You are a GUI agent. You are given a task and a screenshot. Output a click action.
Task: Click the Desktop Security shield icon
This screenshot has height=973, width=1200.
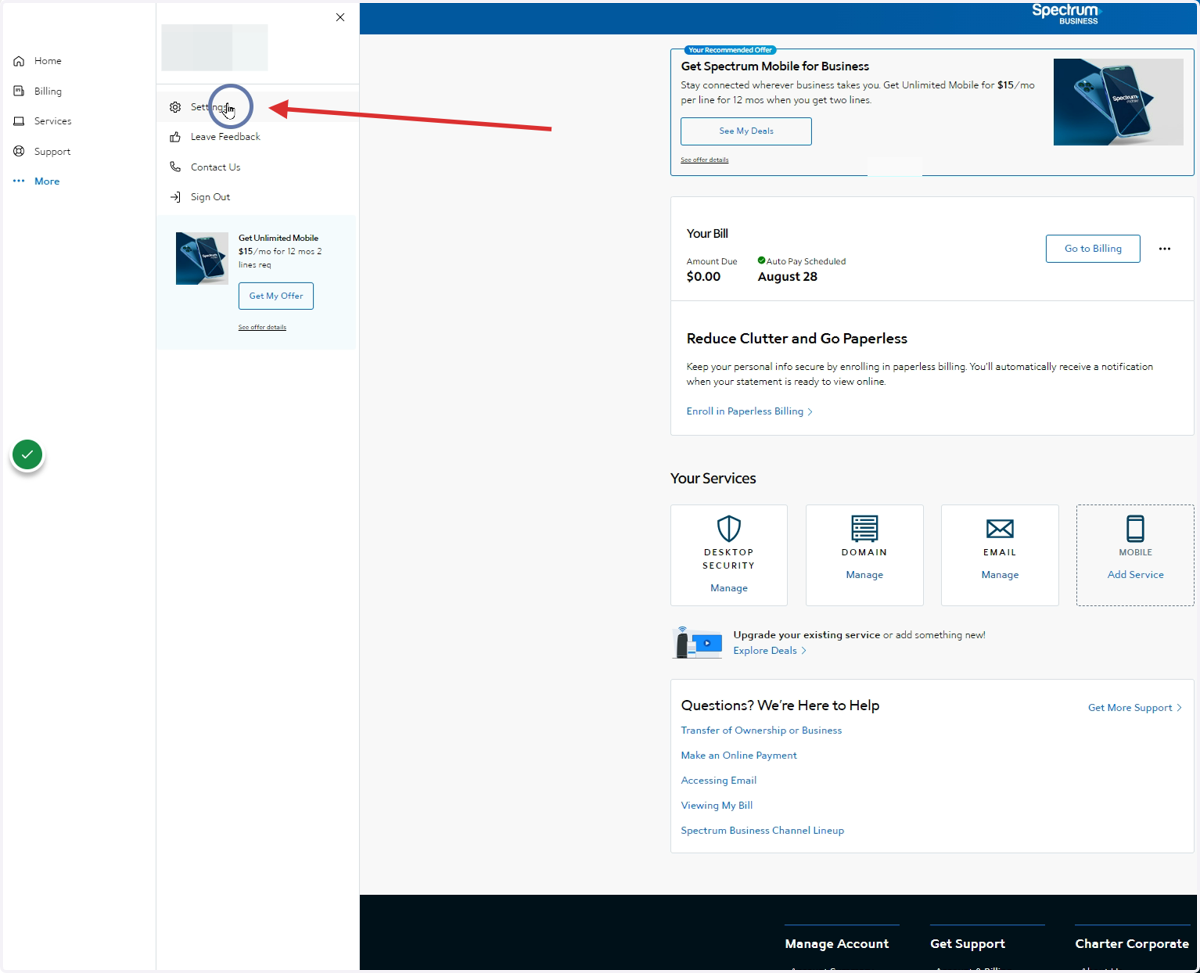pyautogui.click(x=729, y=528)
